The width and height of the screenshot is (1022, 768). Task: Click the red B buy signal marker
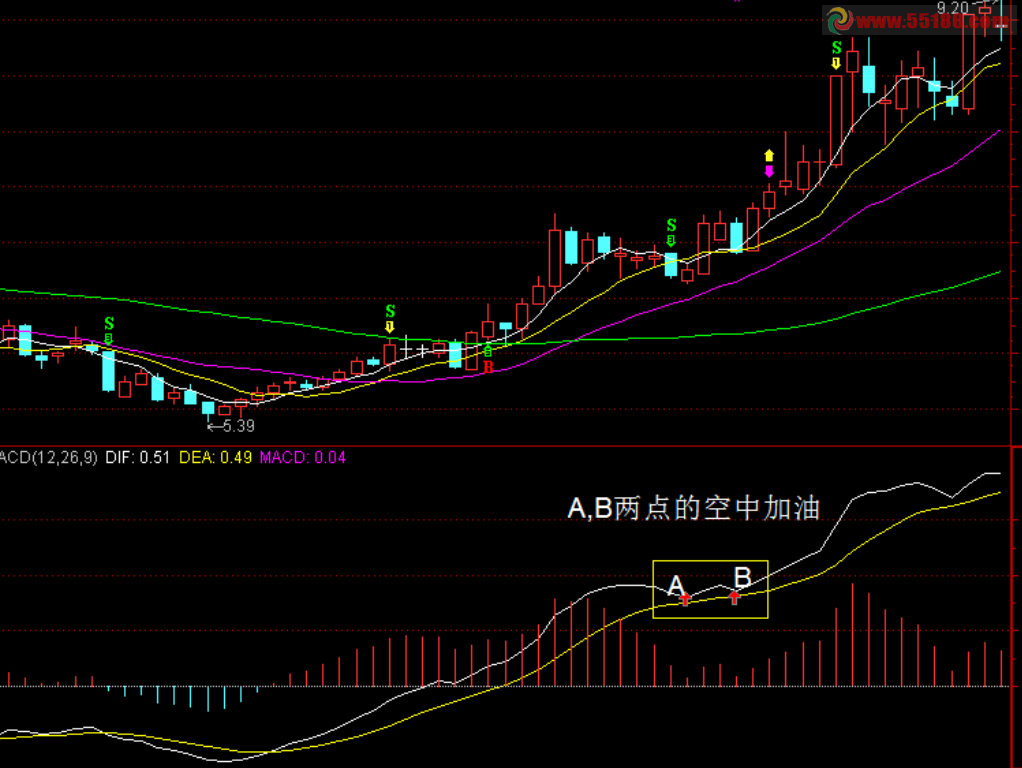[488, 367]
